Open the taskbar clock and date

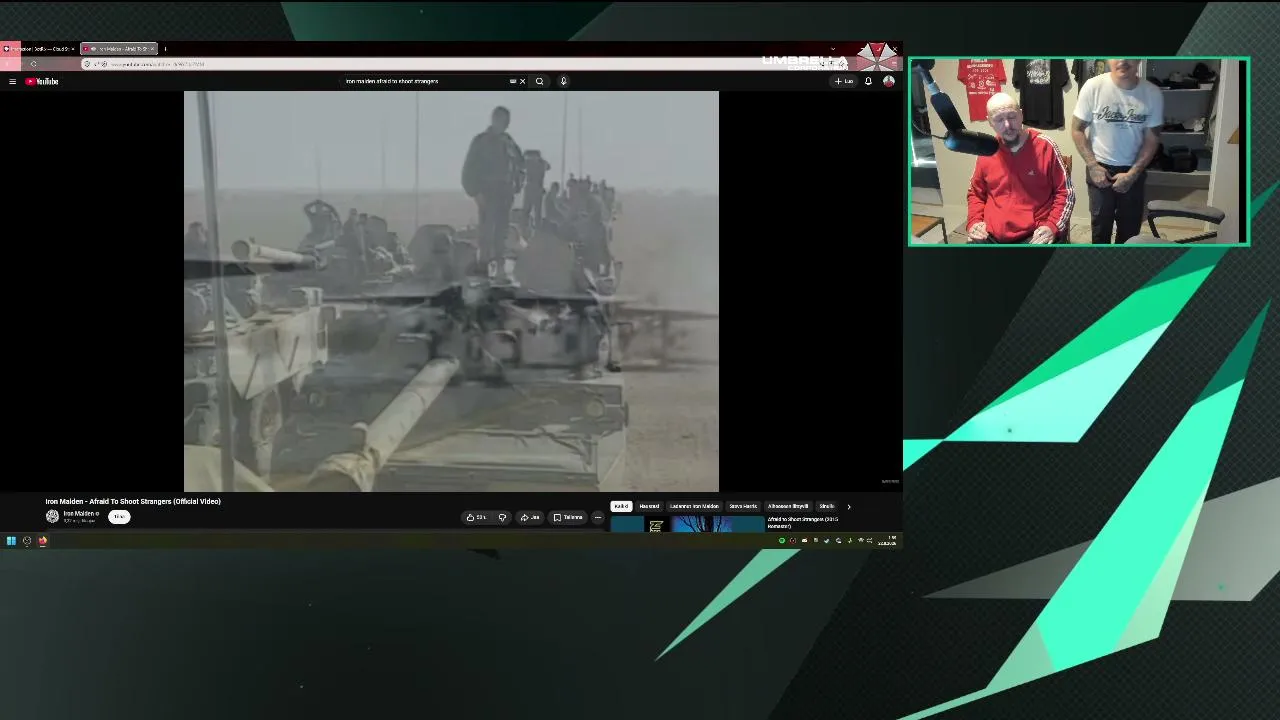(x=887, y=541)
